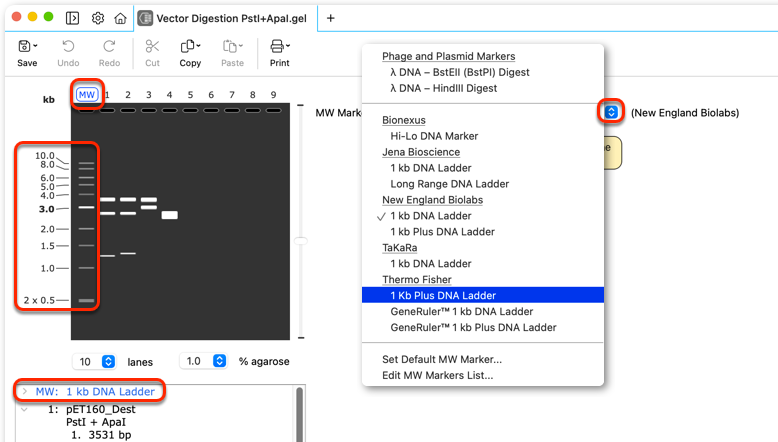
Task: Open the settings gear icon
Action: click(x=98, y=18)
